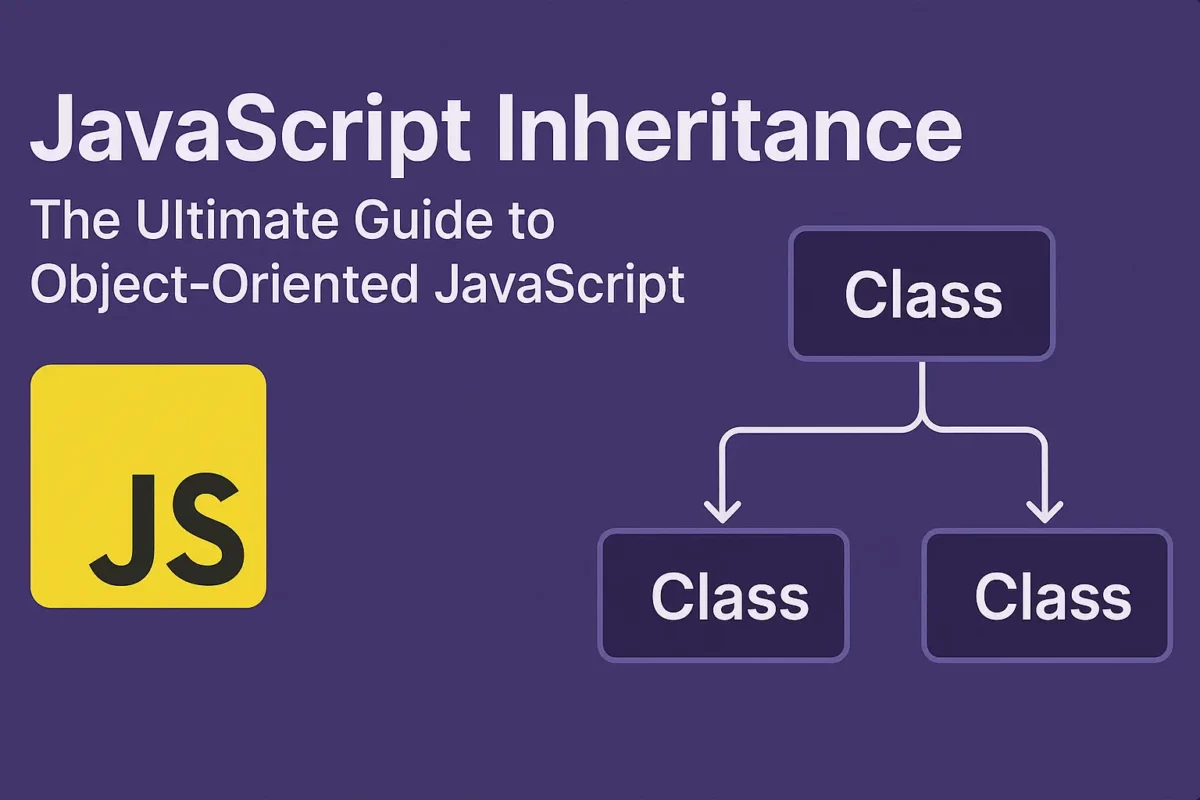Click the right horizontal branch of the connector

pyautogui.click(x=990, y=431)
